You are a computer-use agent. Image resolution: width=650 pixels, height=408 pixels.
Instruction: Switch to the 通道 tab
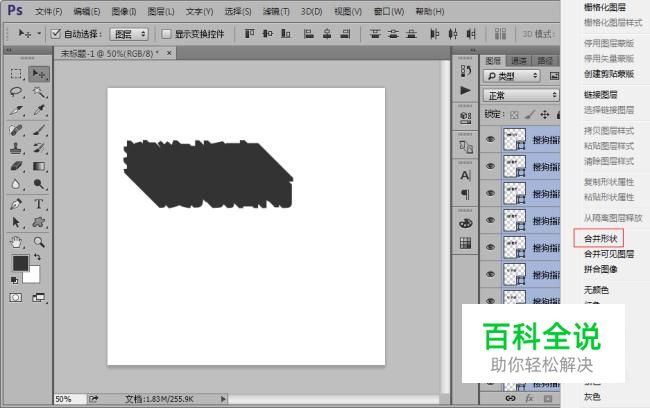click(519, 61)
